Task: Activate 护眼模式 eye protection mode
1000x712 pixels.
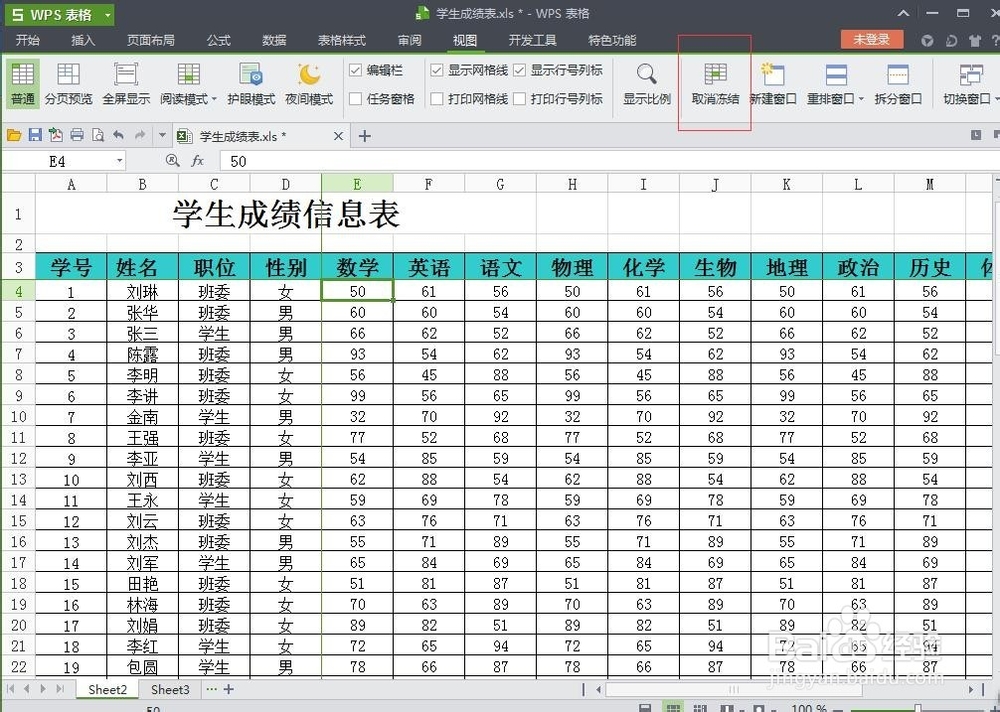Action: pos(251,84)
